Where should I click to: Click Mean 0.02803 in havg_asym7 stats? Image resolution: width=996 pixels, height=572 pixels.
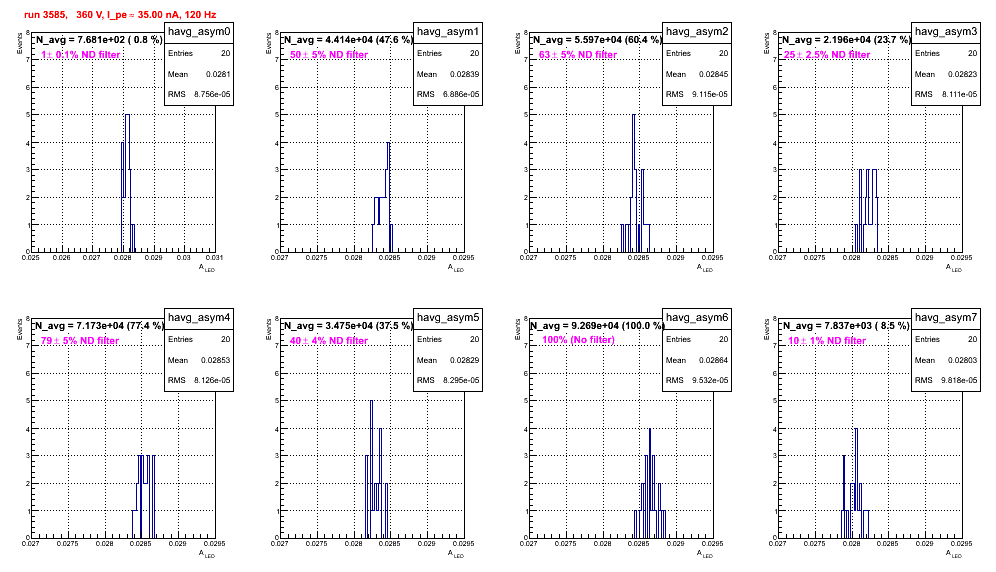click(946, 360)
